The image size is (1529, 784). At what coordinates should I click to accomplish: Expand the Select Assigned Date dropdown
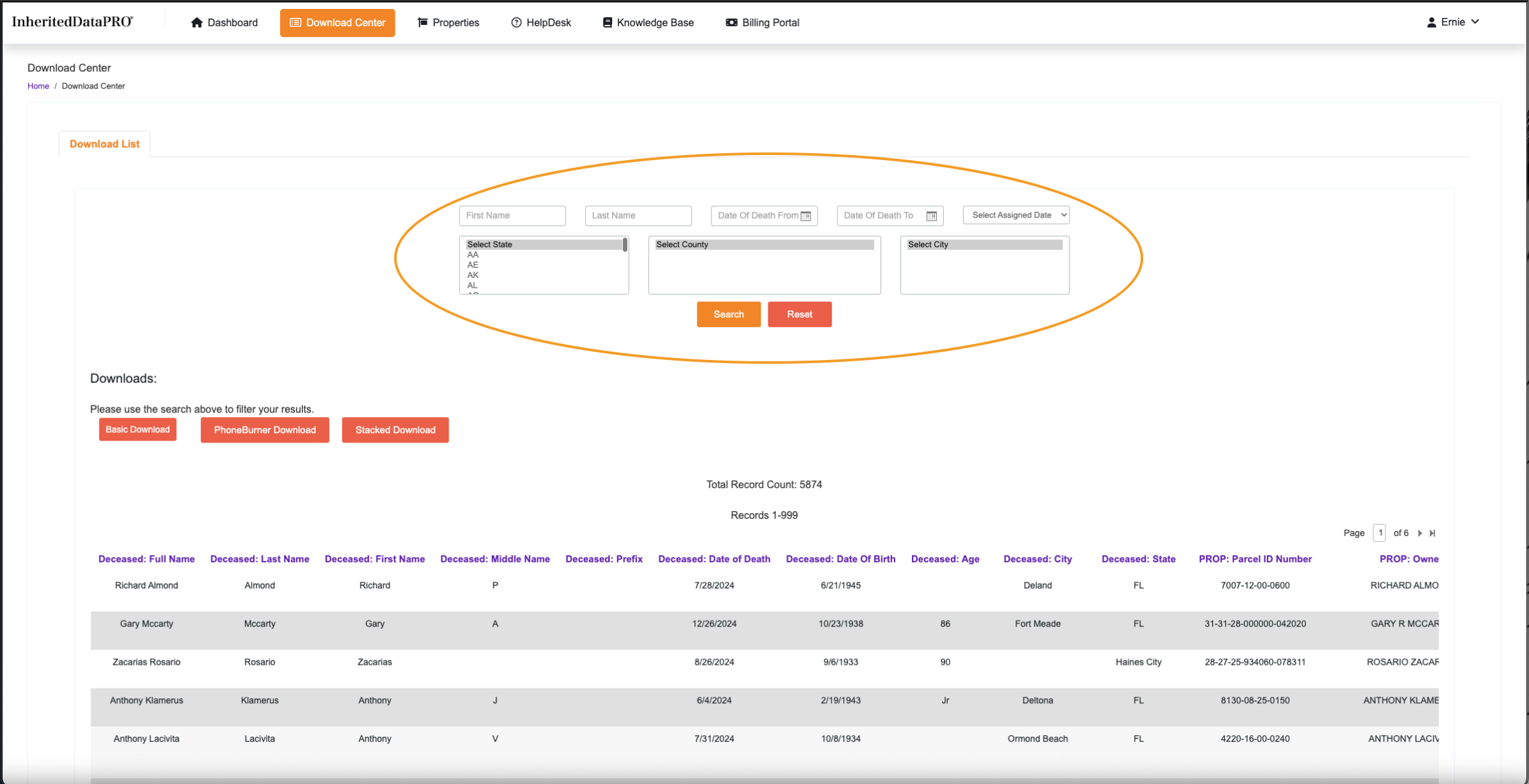point(1016,215)
